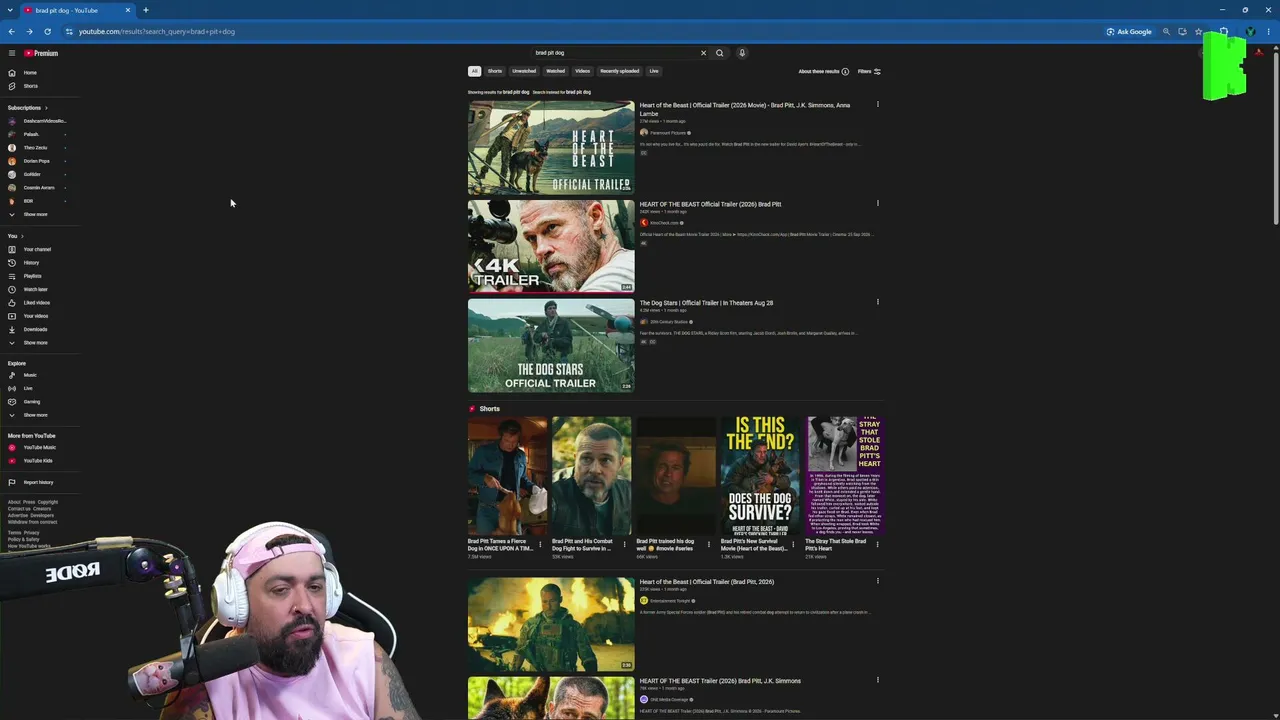Viewport: 1280px width, 720px height.
Task: Open more options for Paramount Heart of the Beast trailer
Action: 878,104
